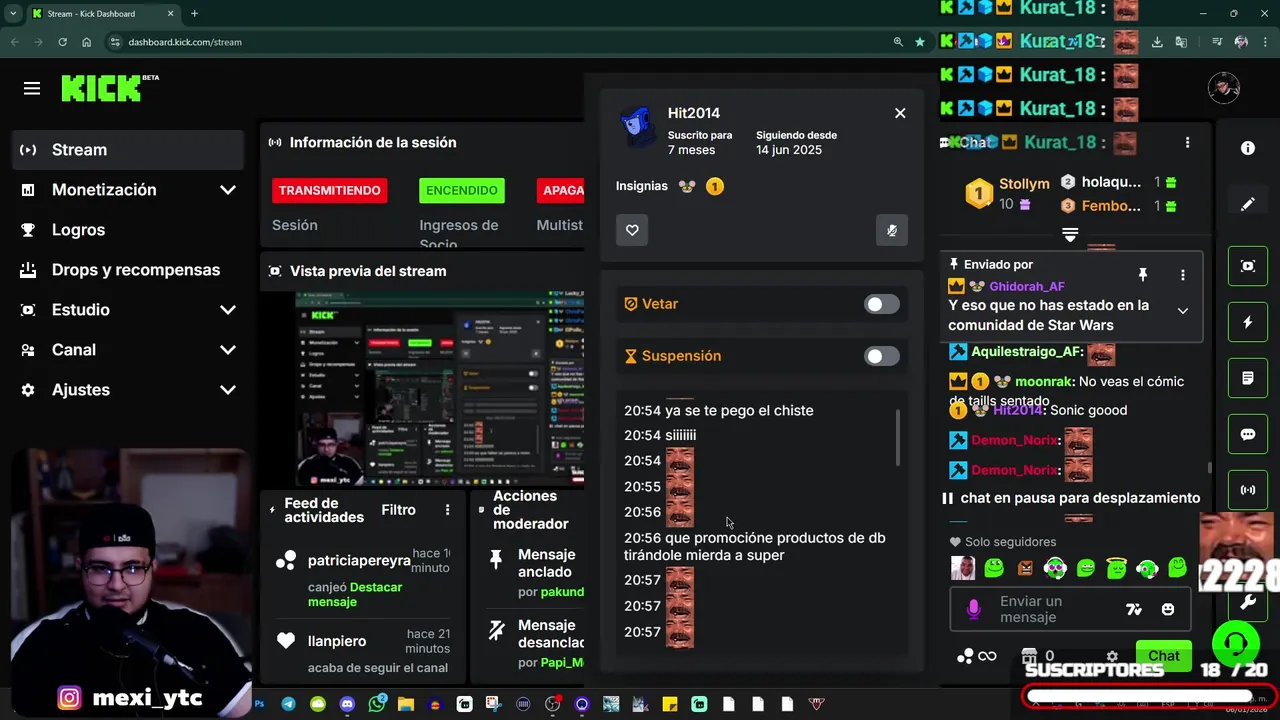1280x720 pixels.
Task: Open the Filtro option in activity feed
Action: pos(398,510)
